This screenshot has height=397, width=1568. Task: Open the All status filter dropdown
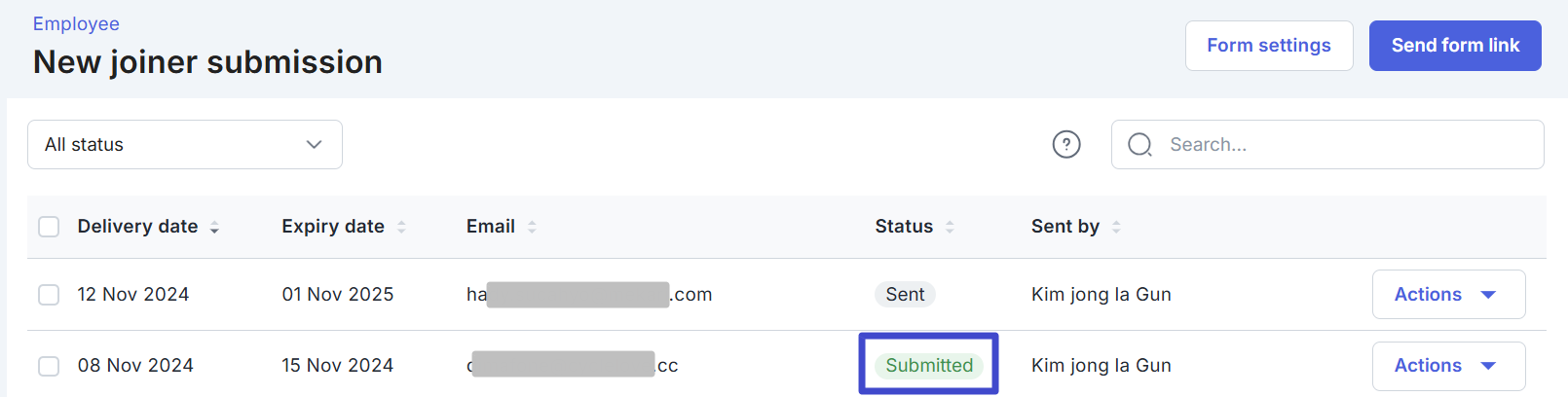click(x=185, y=145)
